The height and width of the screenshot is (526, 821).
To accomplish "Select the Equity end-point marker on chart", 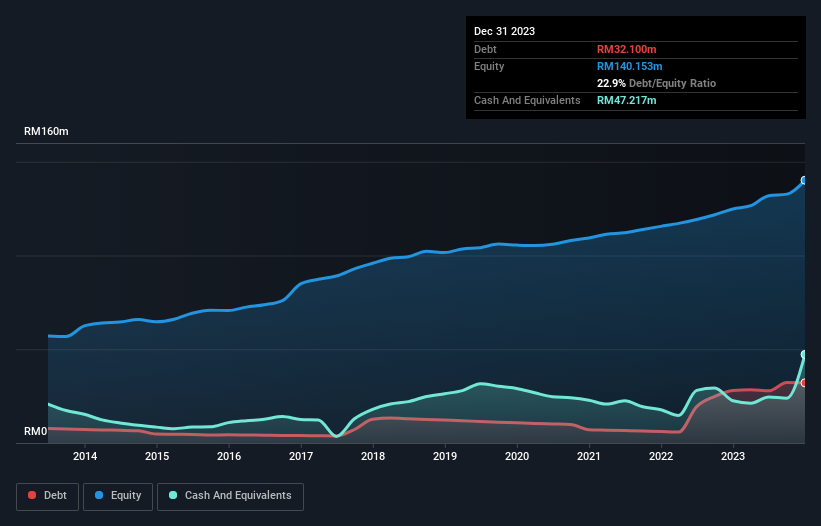I will point(804,181).
